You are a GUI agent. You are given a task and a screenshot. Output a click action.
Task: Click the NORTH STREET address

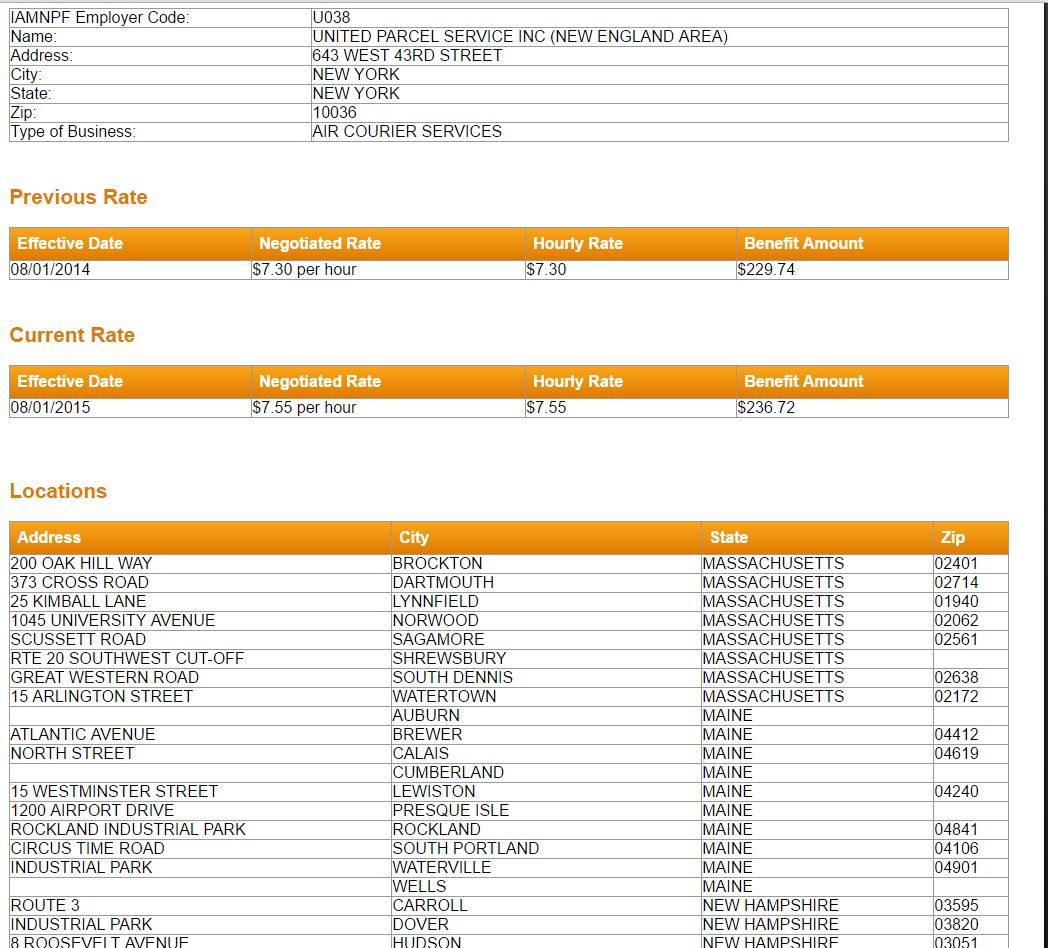coord(72,753)
